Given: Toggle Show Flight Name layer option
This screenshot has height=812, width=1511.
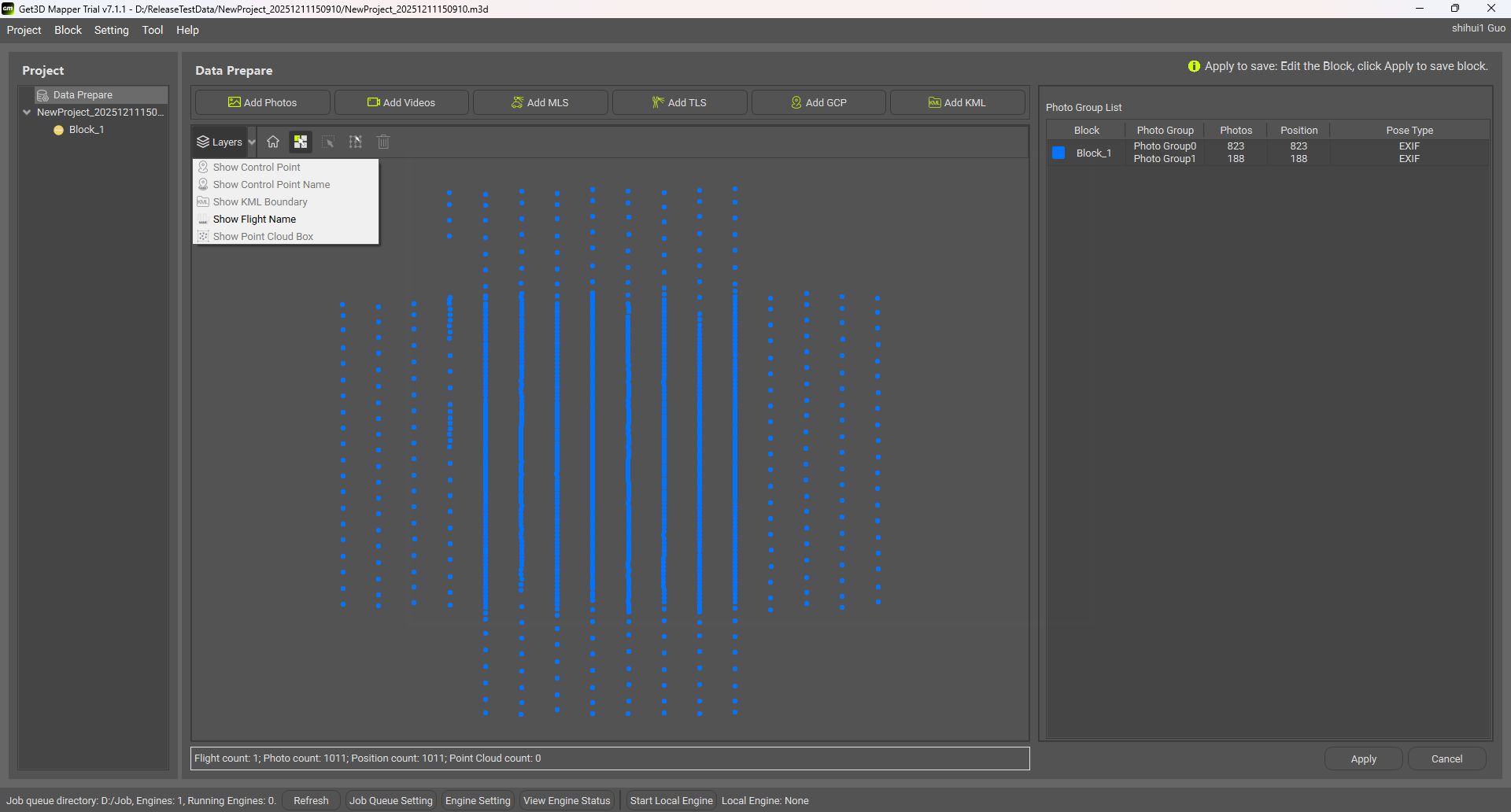Looking at the screenshot, I should click(x=254, y=220).
